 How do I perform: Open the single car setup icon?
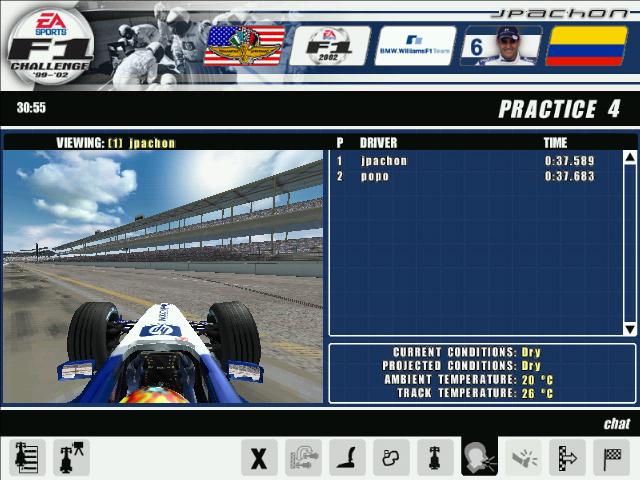click(436, 458)
